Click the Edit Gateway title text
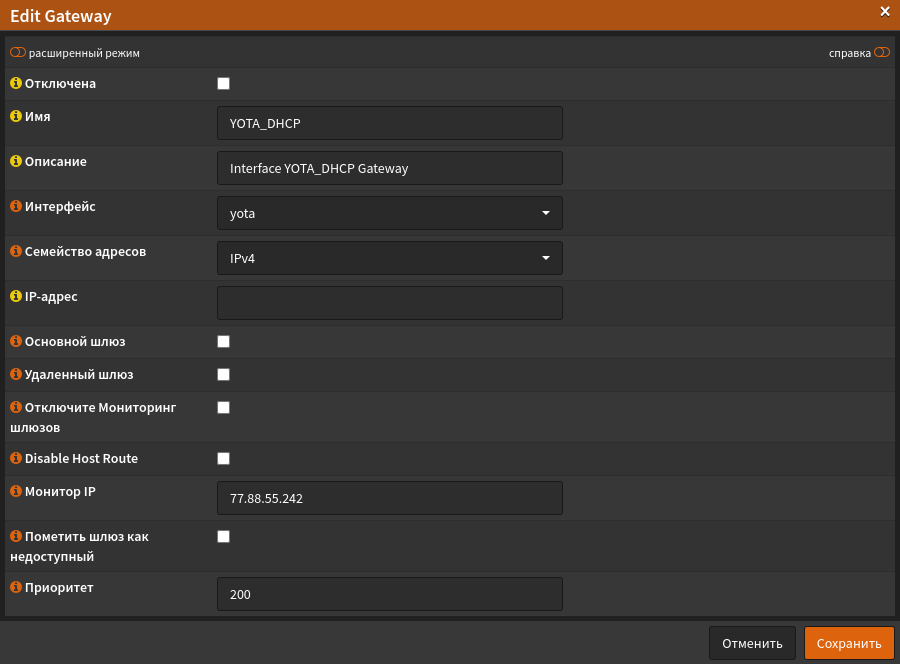The image size is (900, 664). coord(61,16)
